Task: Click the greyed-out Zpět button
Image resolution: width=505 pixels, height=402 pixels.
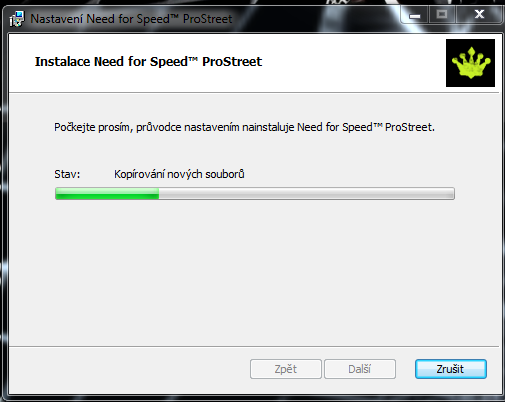Action: [286, 369]
